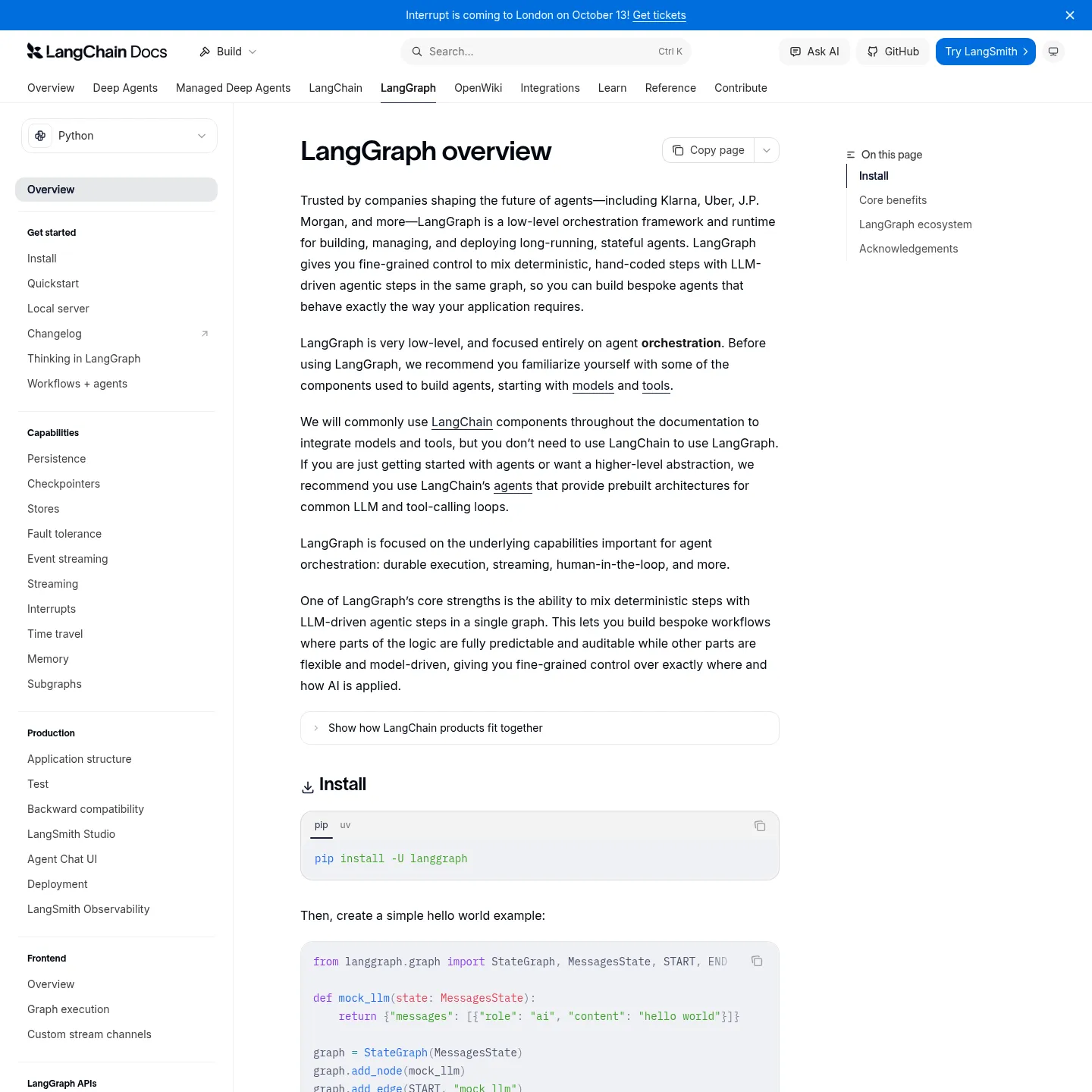Copy the pip install command
This screenshot has height=1092, width=1092.
click(760, 826)
